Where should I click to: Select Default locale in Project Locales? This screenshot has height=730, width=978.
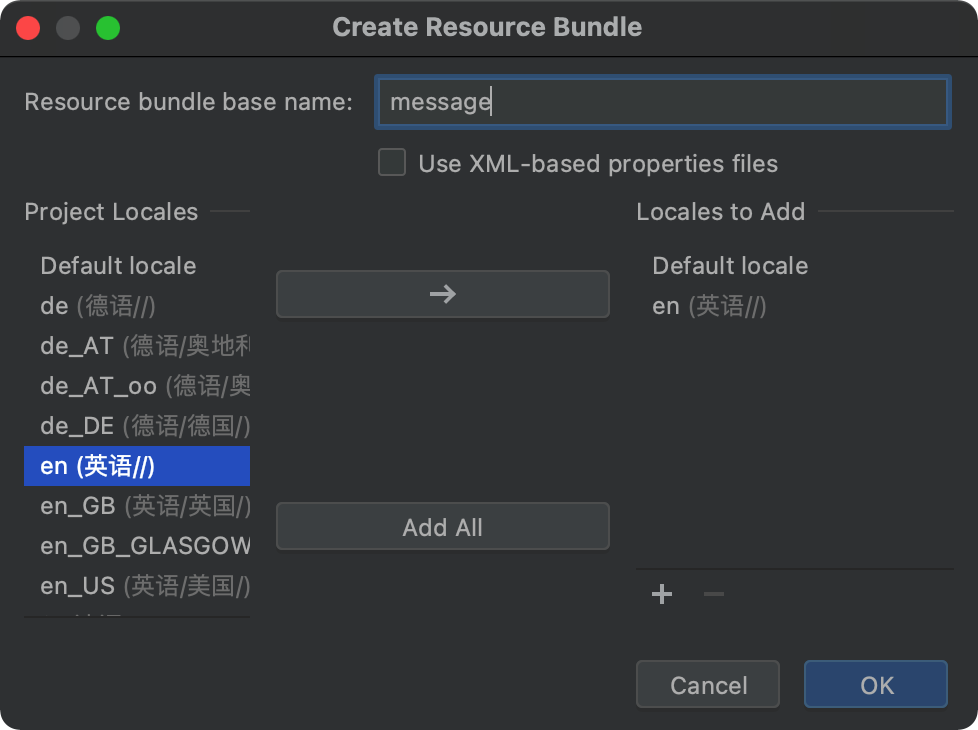coord(137,266)
